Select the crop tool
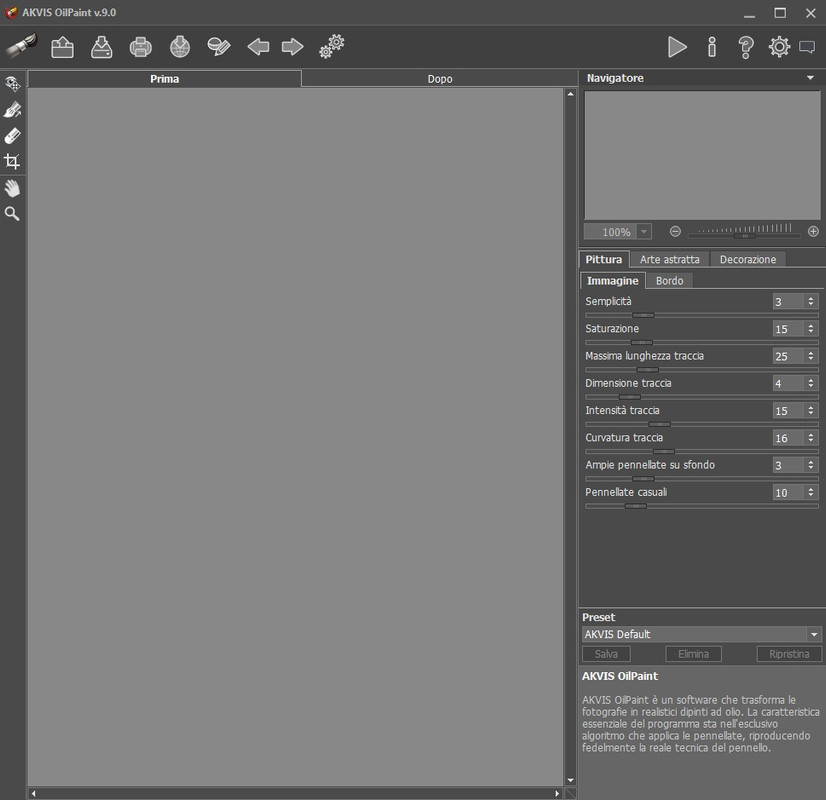 pyautogui.click(x=12, y=161)
